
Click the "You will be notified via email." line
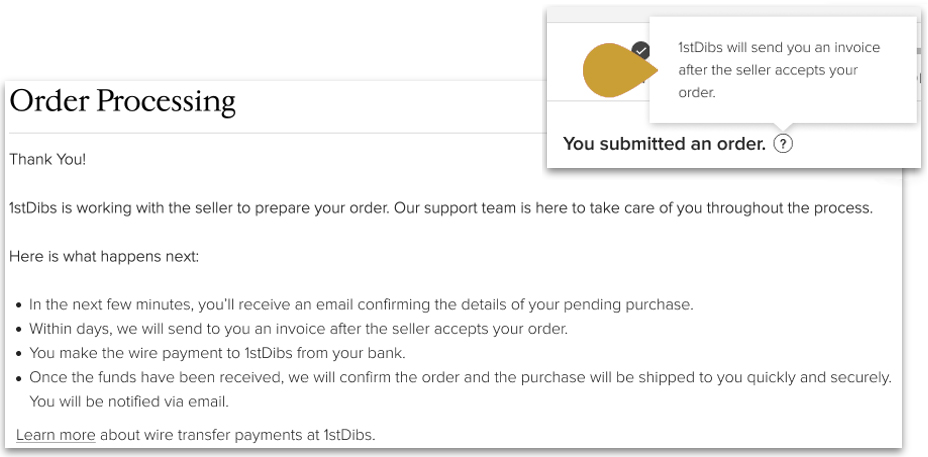(x=129, y=402)
